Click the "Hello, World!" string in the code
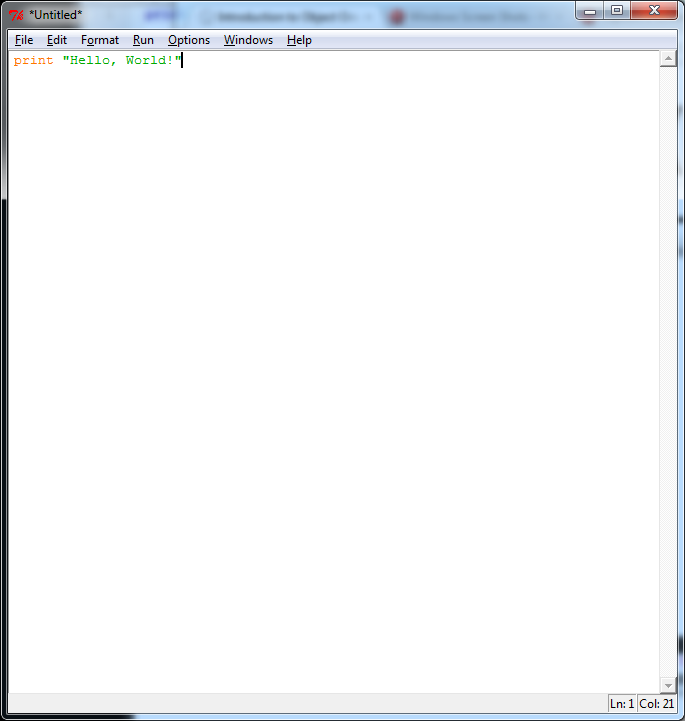685x721 pixels. tap(122, 60)
